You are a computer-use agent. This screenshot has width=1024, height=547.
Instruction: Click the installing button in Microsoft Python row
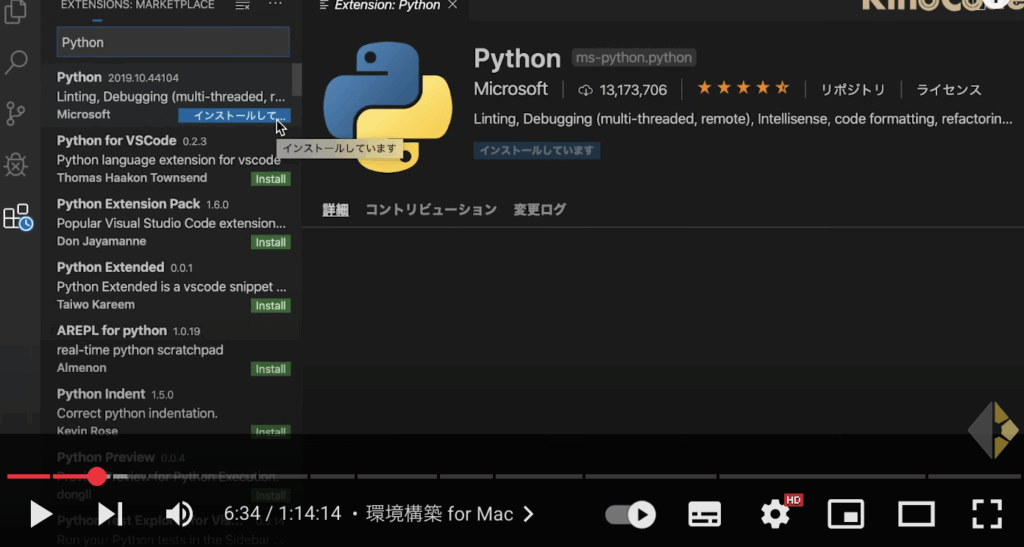(x=234, y=116)
